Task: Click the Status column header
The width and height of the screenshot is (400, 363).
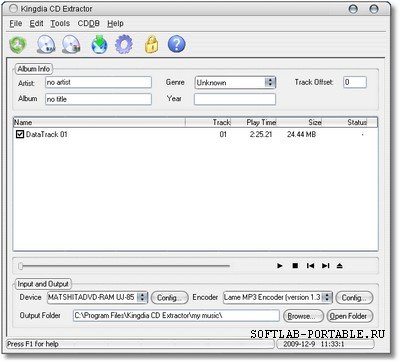Action: coord(345,122)
